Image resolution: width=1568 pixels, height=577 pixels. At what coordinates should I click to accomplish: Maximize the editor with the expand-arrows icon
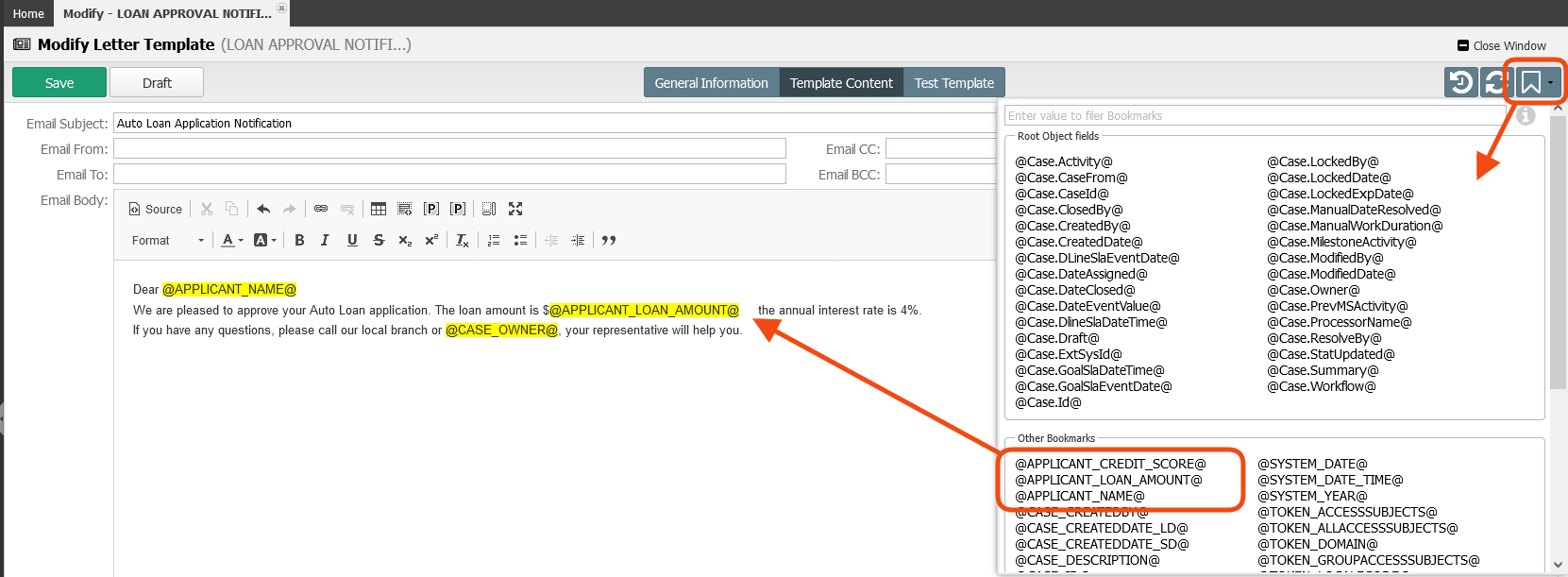515,209
